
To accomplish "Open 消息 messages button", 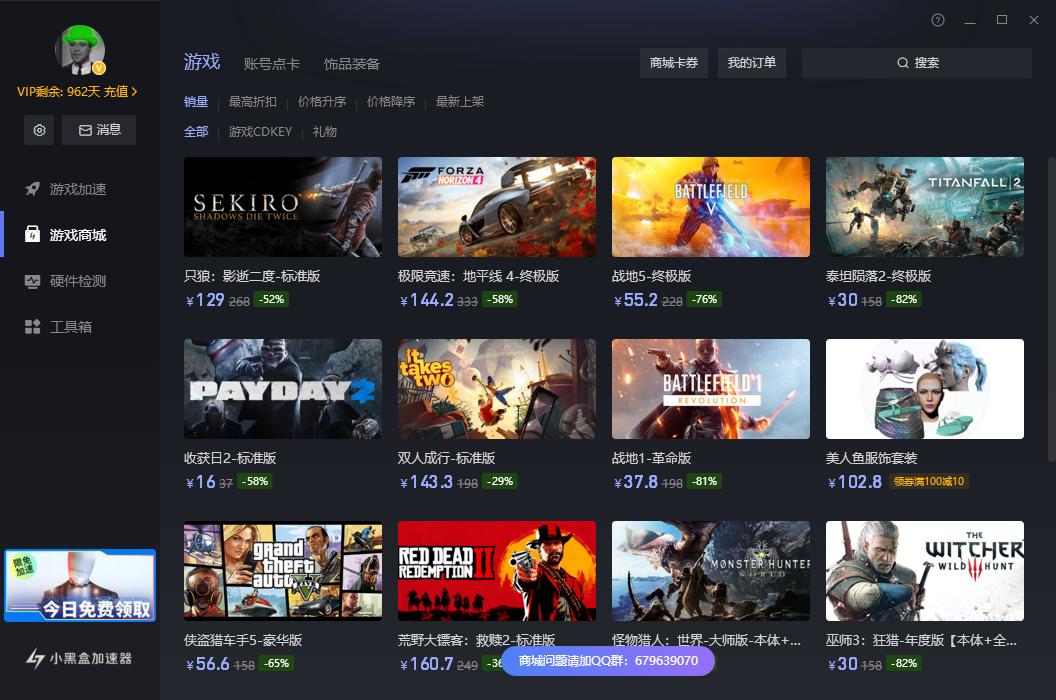I will pos(99,130).
